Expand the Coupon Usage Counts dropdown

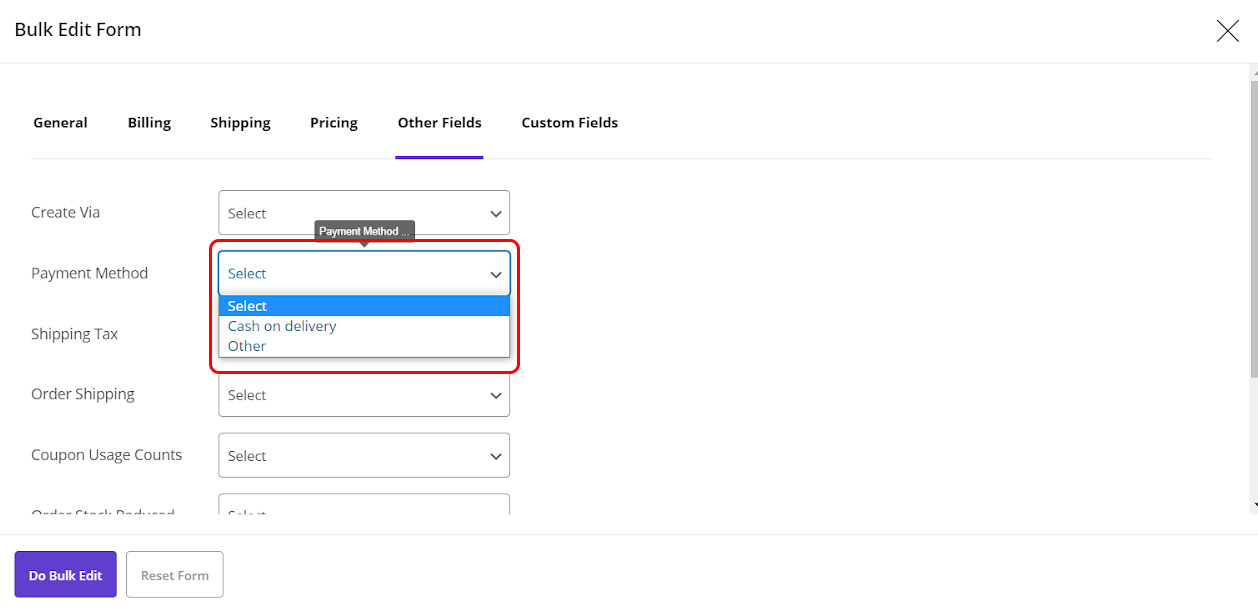point(364,456)
